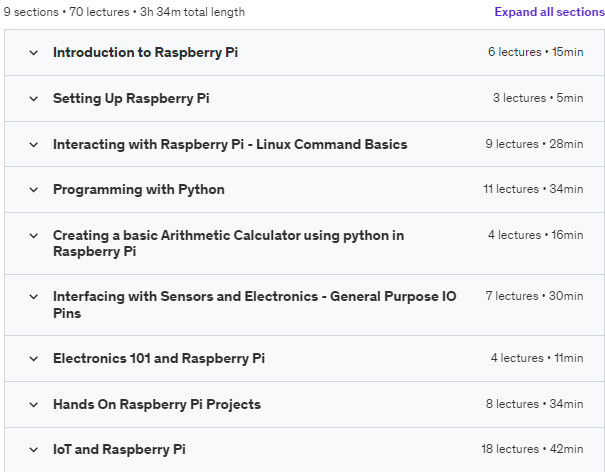This screenshot has height=472, width=605.
Task: Expand the Linux Command Basics section chevron
Action: click(x=34, y=145)
